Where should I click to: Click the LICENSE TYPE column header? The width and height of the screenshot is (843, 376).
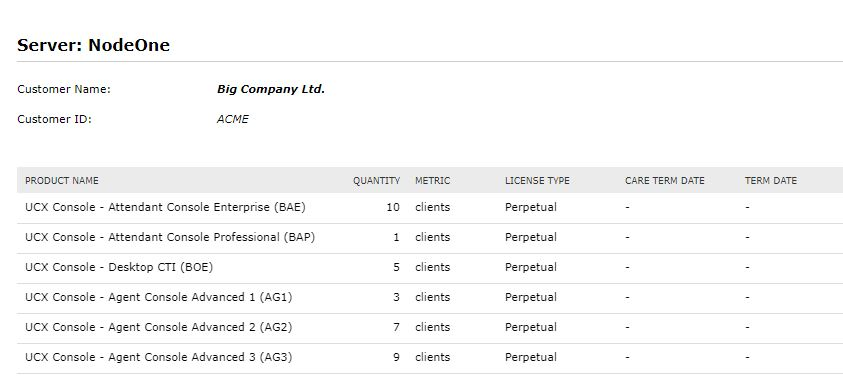537,181
